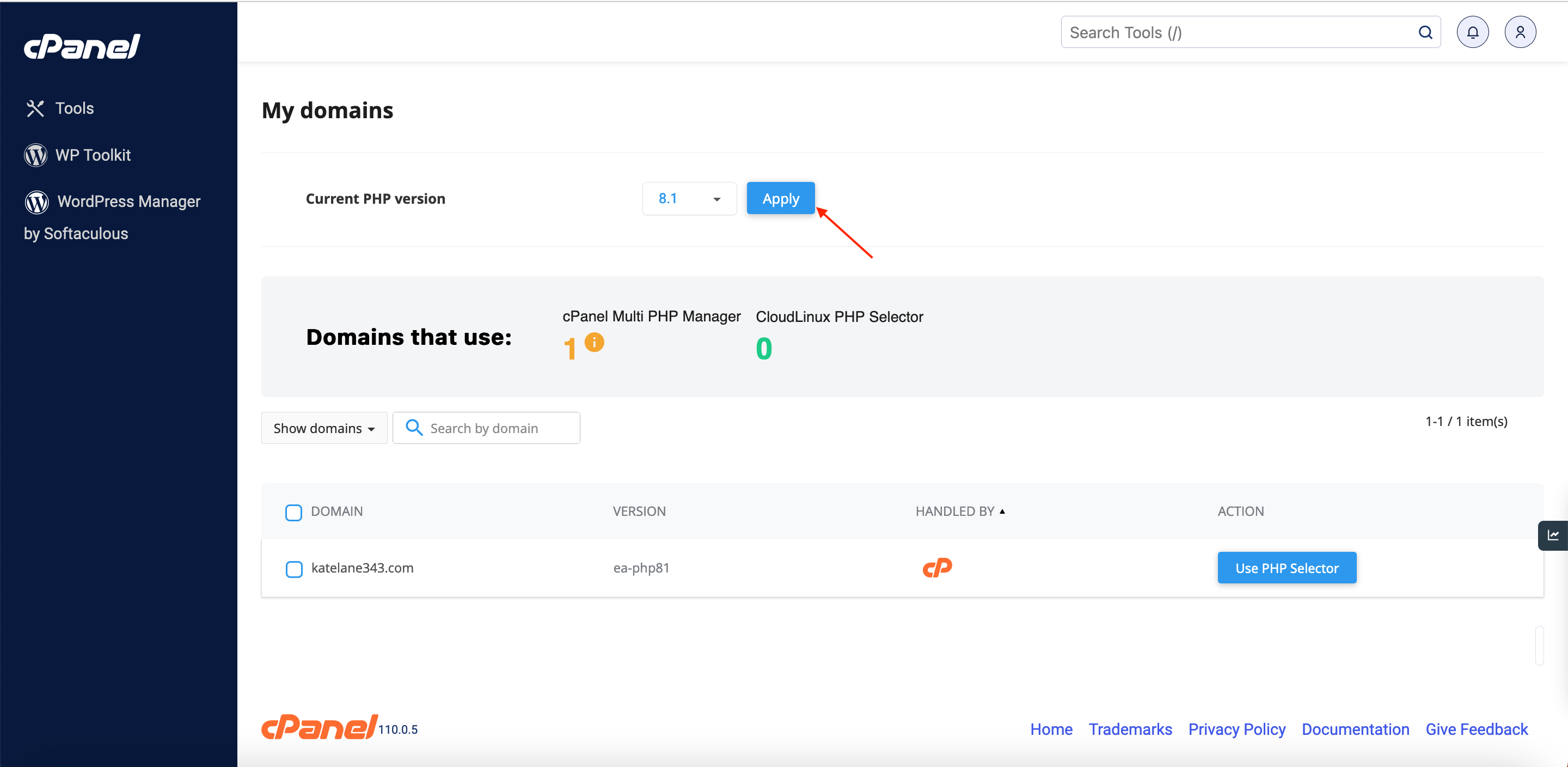The width and height of the screenshot is (1568, 767).
Task: Click the orange cPanel footer logo
Action: click(320, 727)
